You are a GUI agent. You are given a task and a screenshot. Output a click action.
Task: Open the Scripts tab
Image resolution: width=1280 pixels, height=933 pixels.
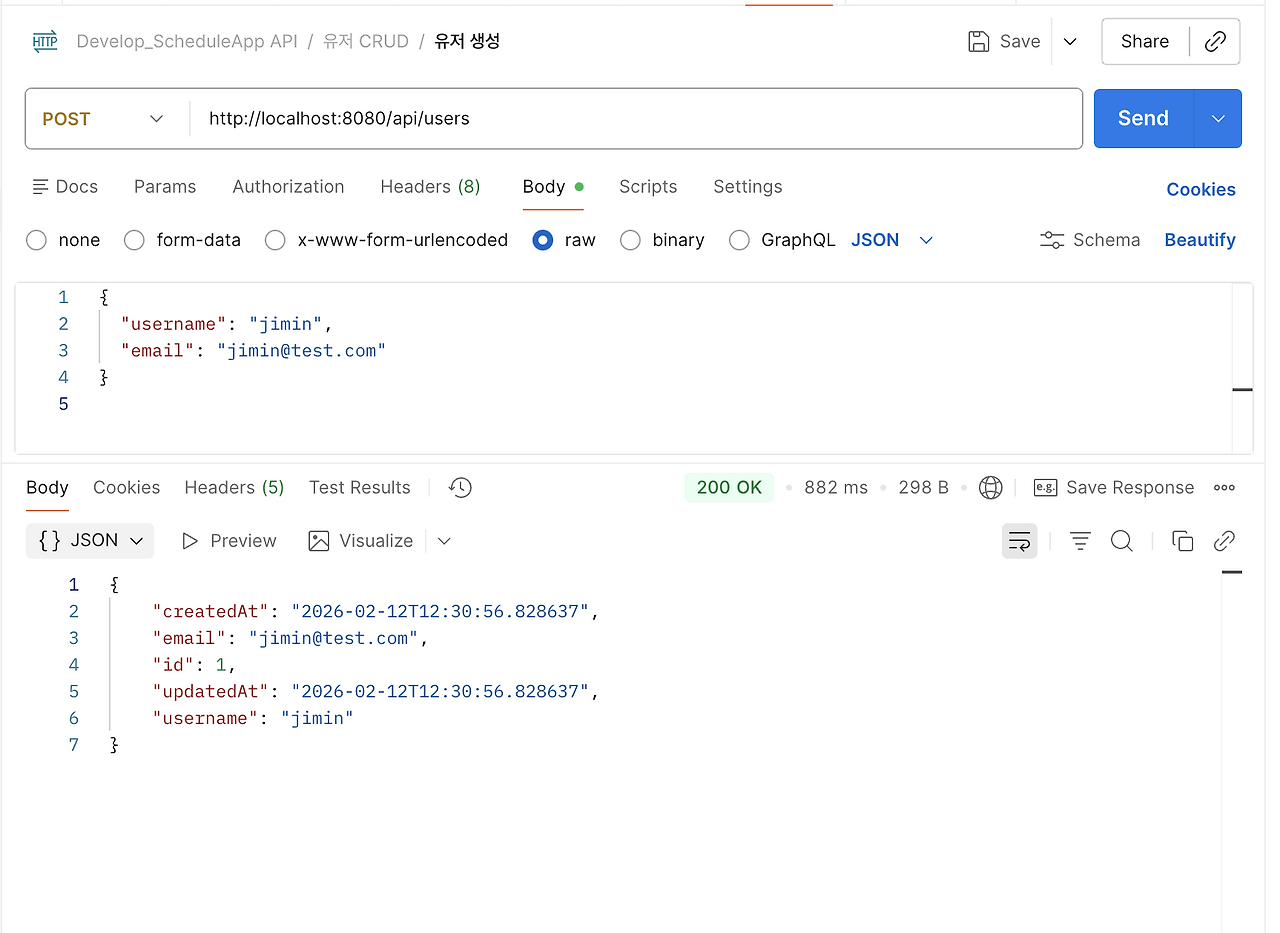pyautogui.click(x=648, y=187)
